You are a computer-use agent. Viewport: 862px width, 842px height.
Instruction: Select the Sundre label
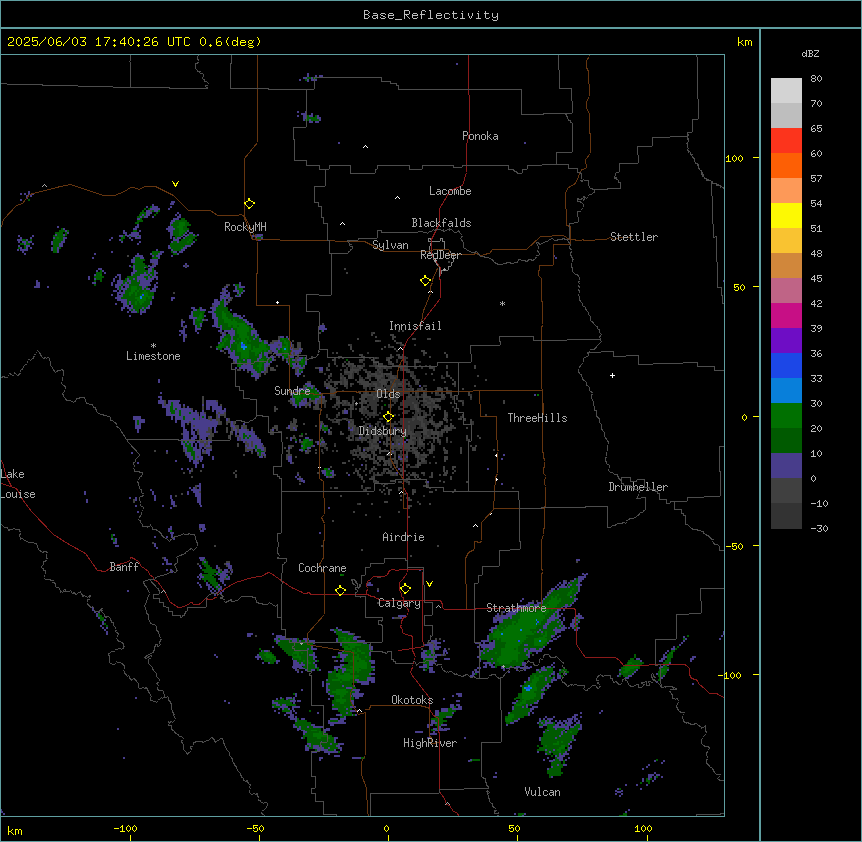coord(292,391)
